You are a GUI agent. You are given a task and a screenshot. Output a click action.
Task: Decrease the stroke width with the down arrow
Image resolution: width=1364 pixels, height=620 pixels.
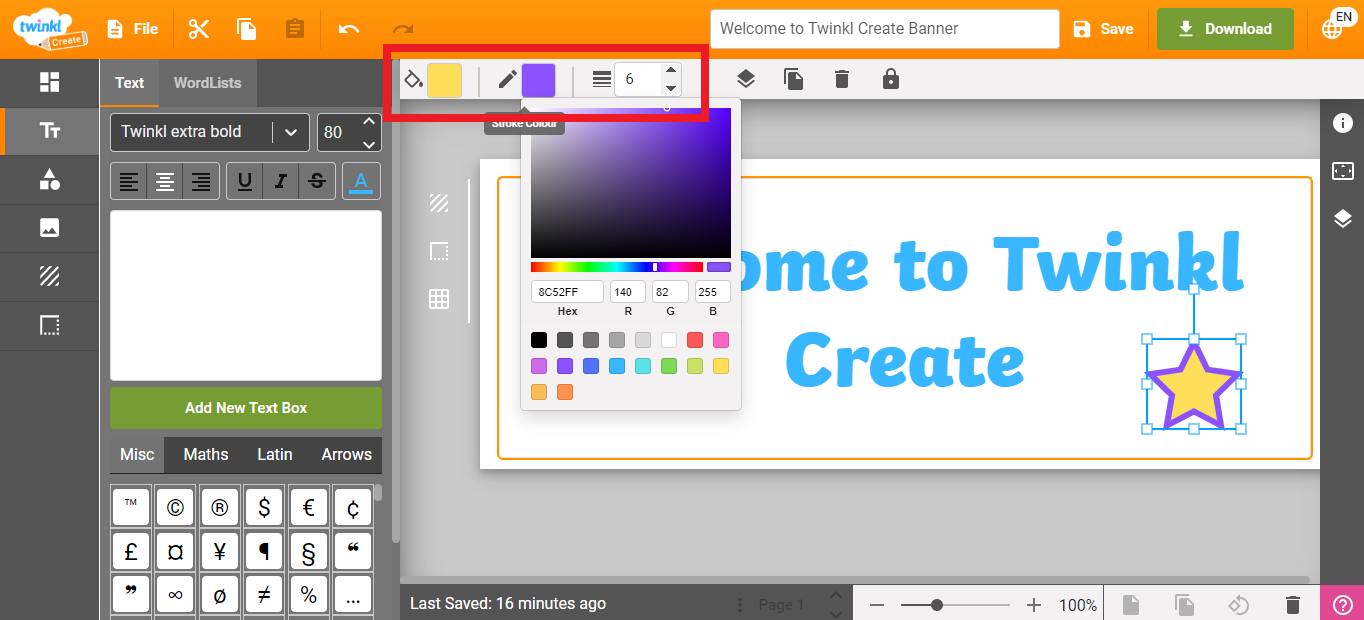671,88
